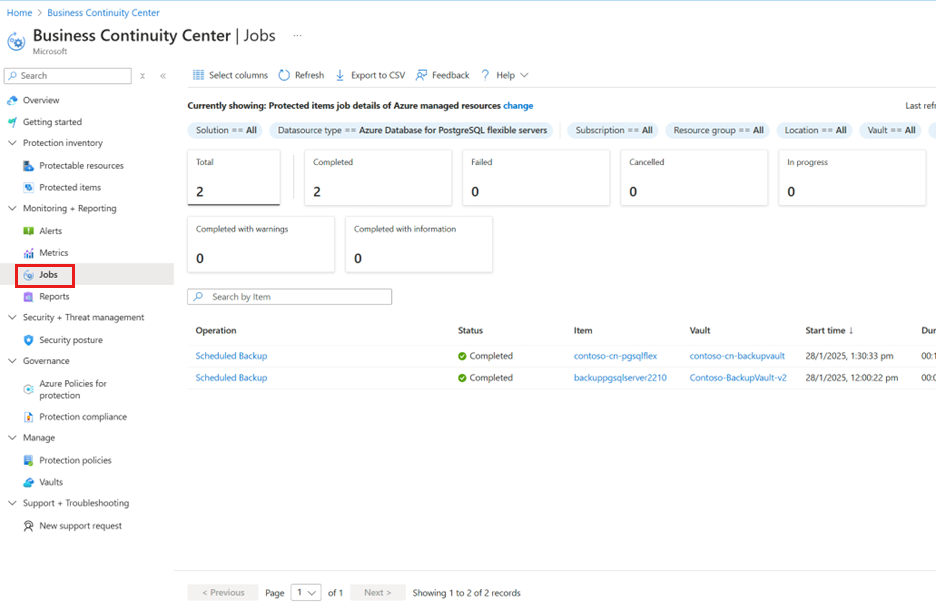Open the Subscription == All filter
This screenshot has height=611, width=936.
pos(614,130)
